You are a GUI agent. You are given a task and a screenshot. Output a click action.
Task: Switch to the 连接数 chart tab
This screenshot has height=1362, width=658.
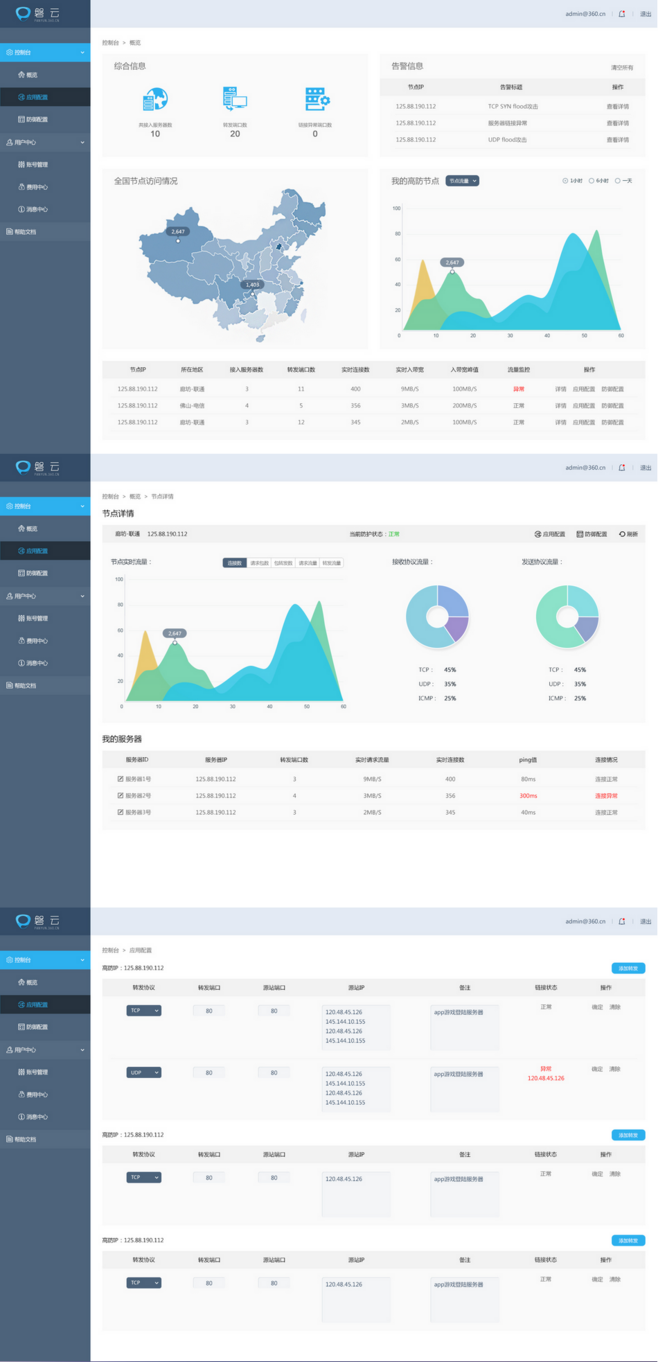pos(234,563)
